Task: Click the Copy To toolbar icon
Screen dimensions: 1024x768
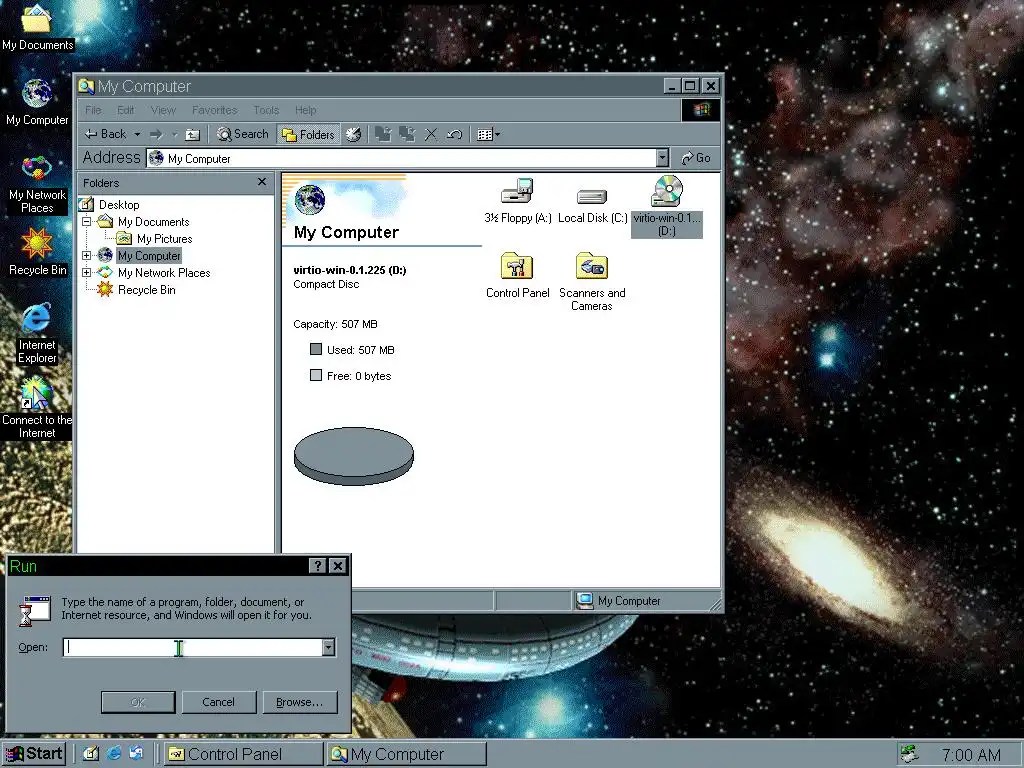Action: 407,135
